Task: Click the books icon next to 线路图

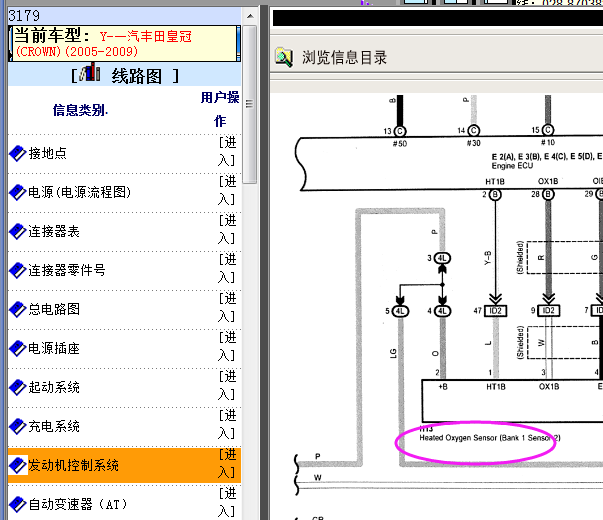Action: (x=90, y=72)
